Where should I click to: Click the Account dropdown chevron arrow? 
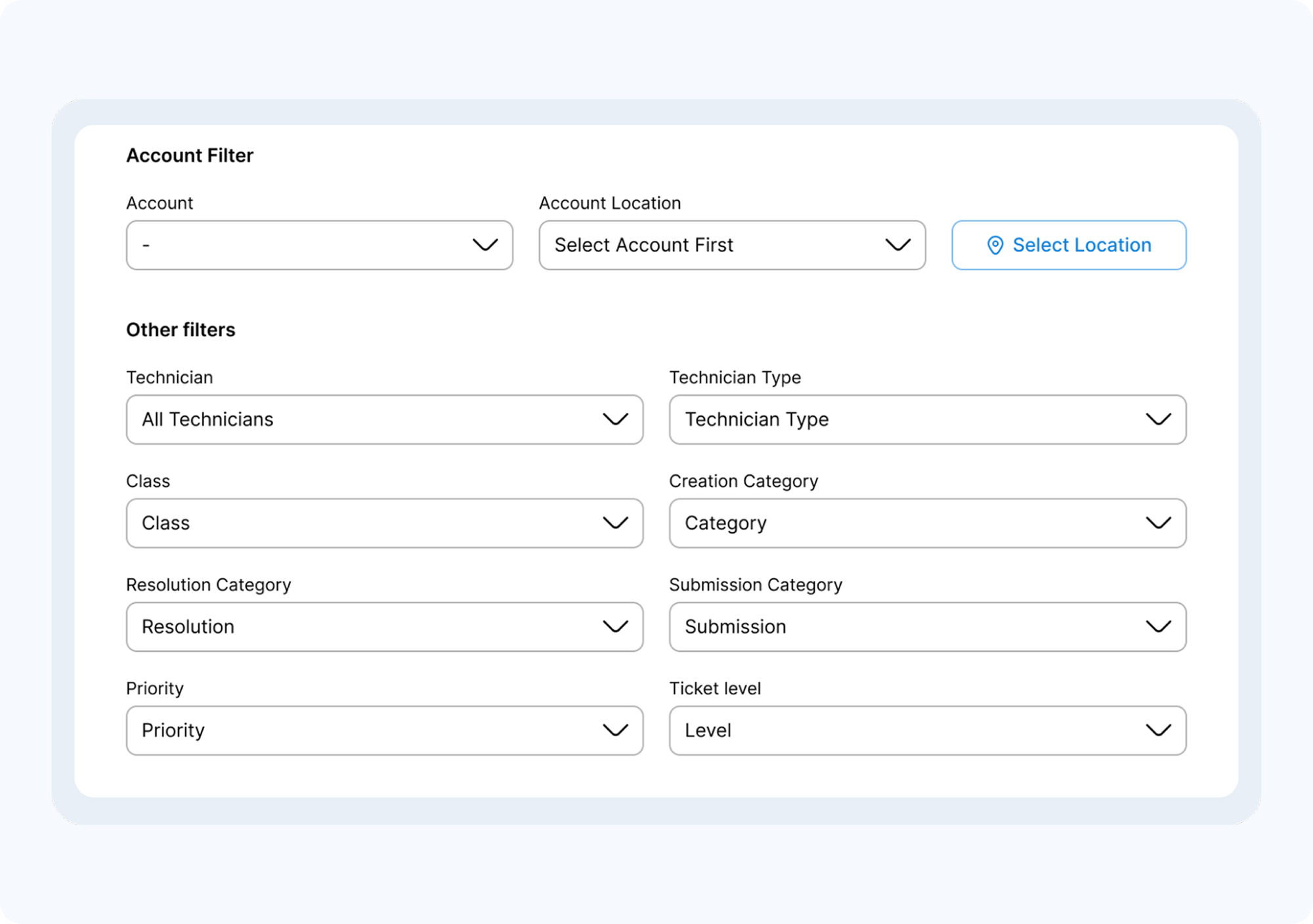coord(485,245)
